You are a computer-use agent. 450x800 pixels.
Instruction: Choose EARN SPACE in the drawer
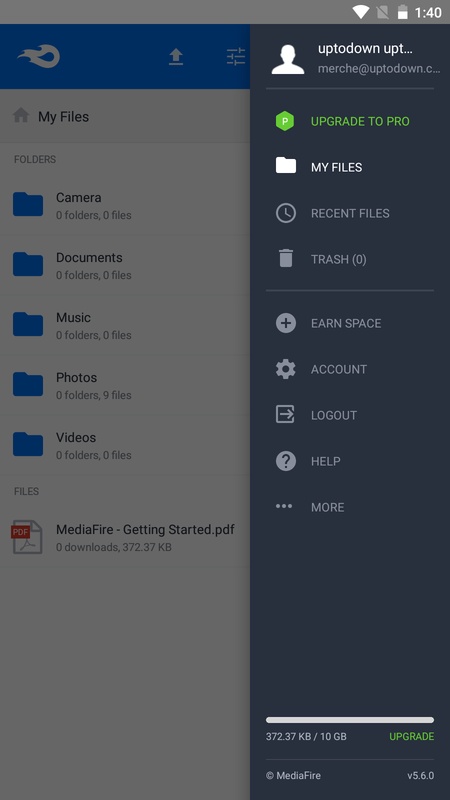point(346,323)
